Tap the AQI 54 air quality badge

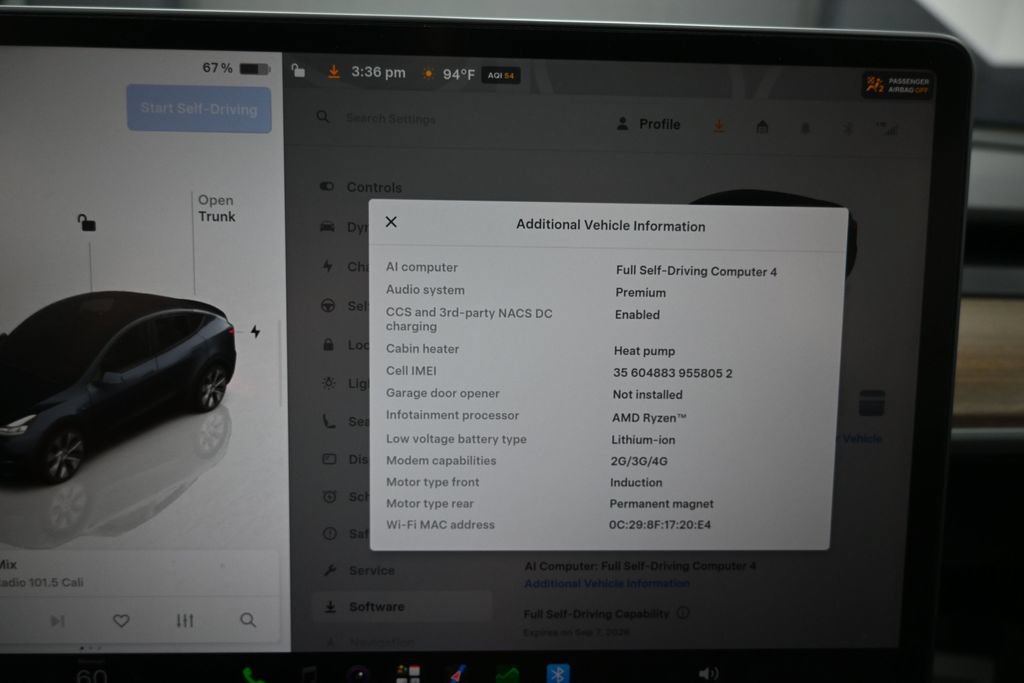(501, 75)
